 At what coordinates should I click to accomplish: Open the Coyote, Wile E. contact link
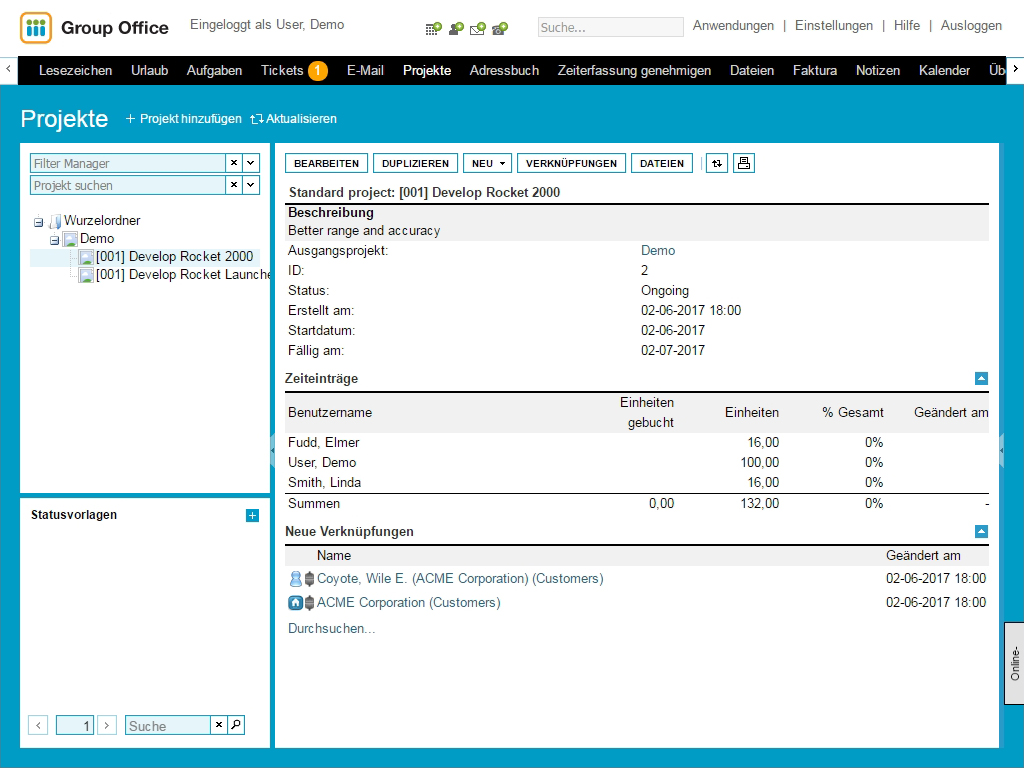click(x=460, y=578)
